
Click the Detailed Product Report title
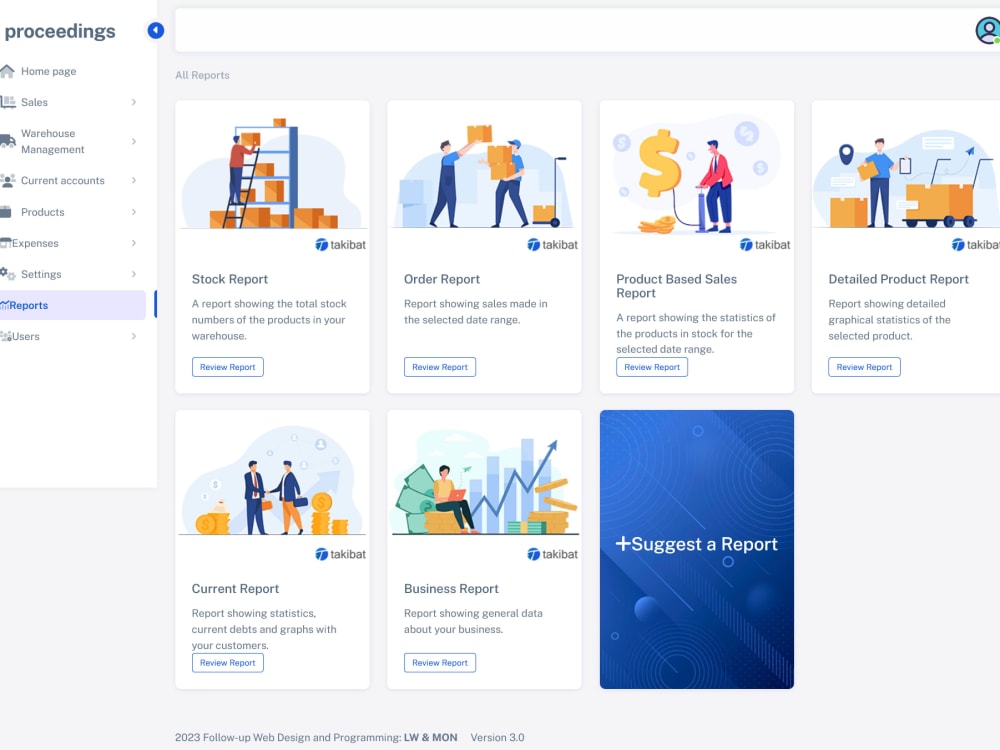coord(898,279)
